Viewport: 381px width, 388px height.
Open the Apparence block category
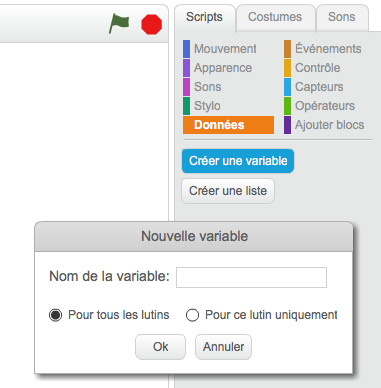tap(218, 68)
